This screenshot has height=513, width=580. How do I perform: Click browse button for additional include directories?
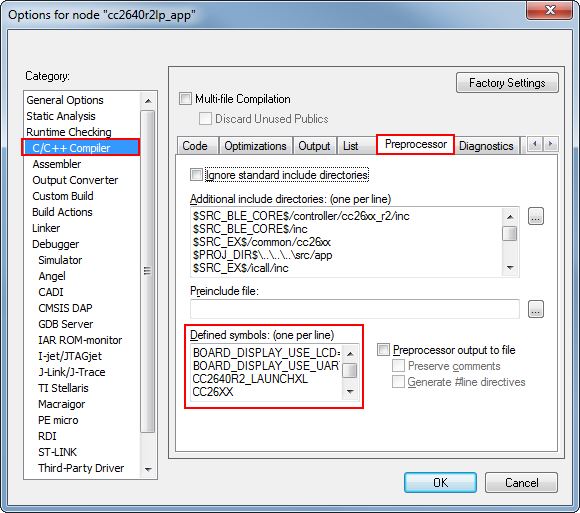pos(536,216)
